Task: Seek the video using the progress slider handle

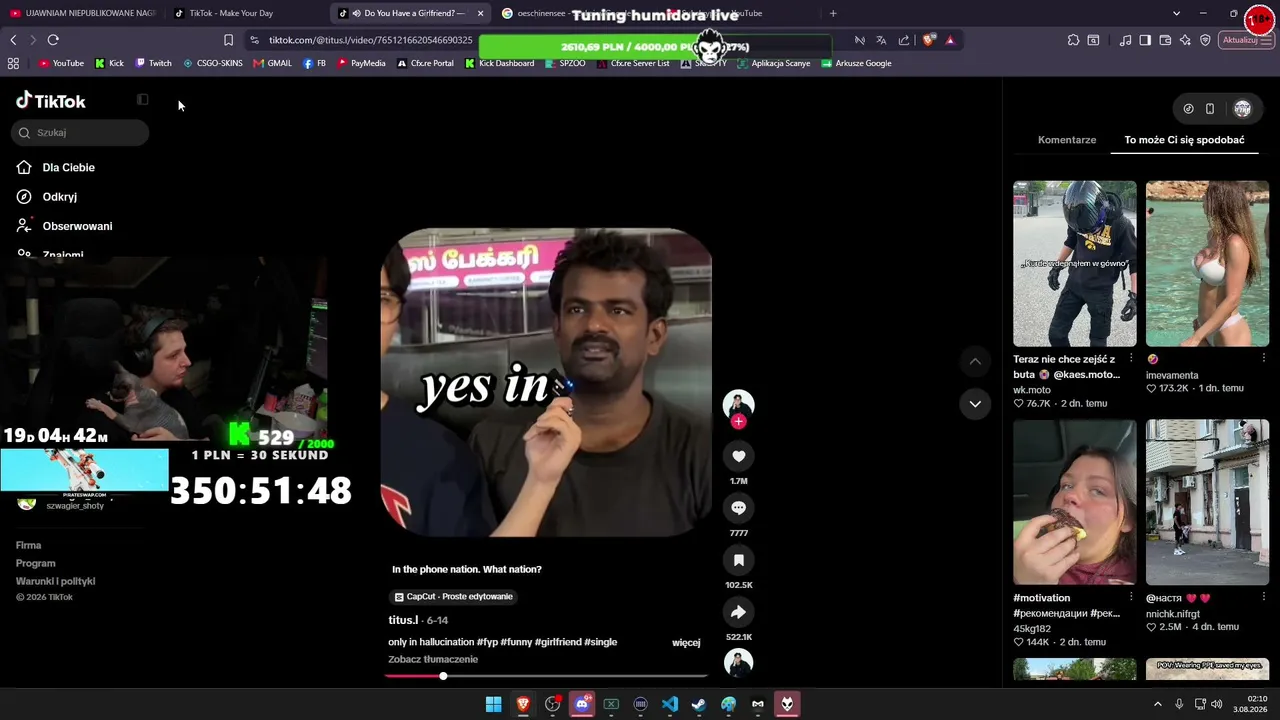Action: tap(443, 676)
